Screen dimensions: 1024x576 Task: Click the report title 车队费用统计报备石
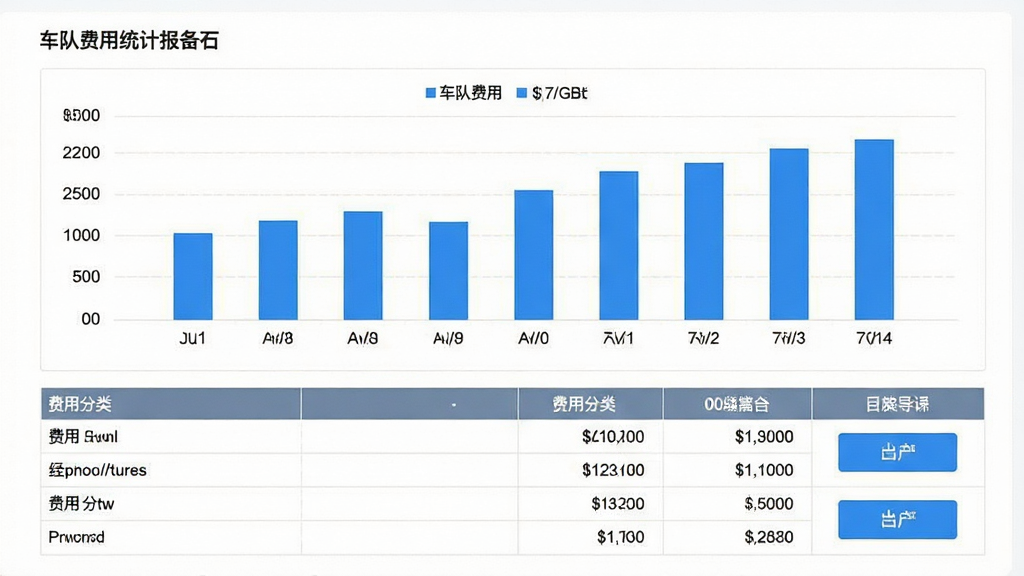pos(129,40)
